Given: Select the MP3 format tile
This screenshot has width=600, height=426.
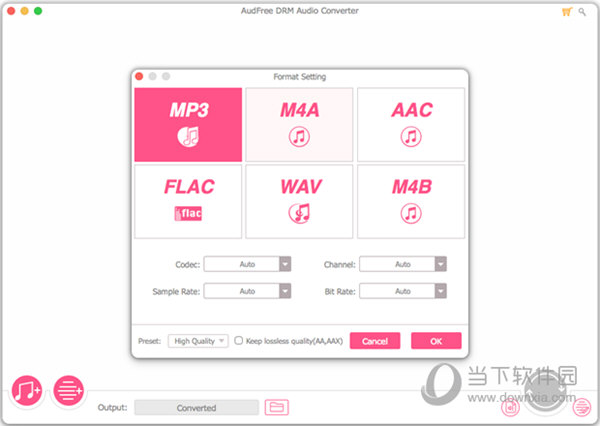Looking at the screenshot, I should 188,124.
